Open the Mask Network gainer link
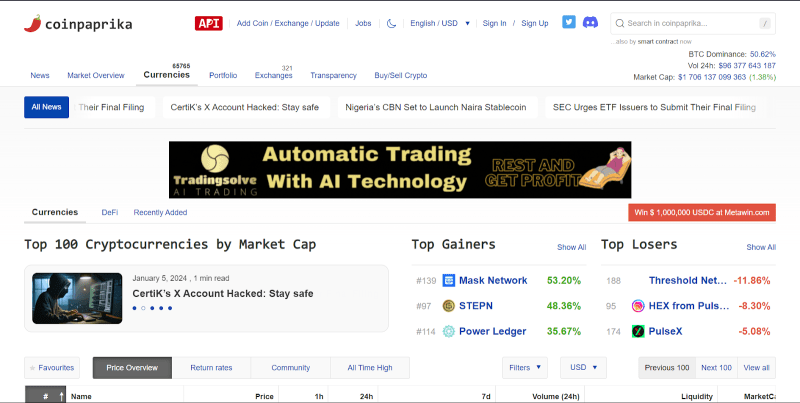This screenshot has height=403, width=800. coord(493,280)
